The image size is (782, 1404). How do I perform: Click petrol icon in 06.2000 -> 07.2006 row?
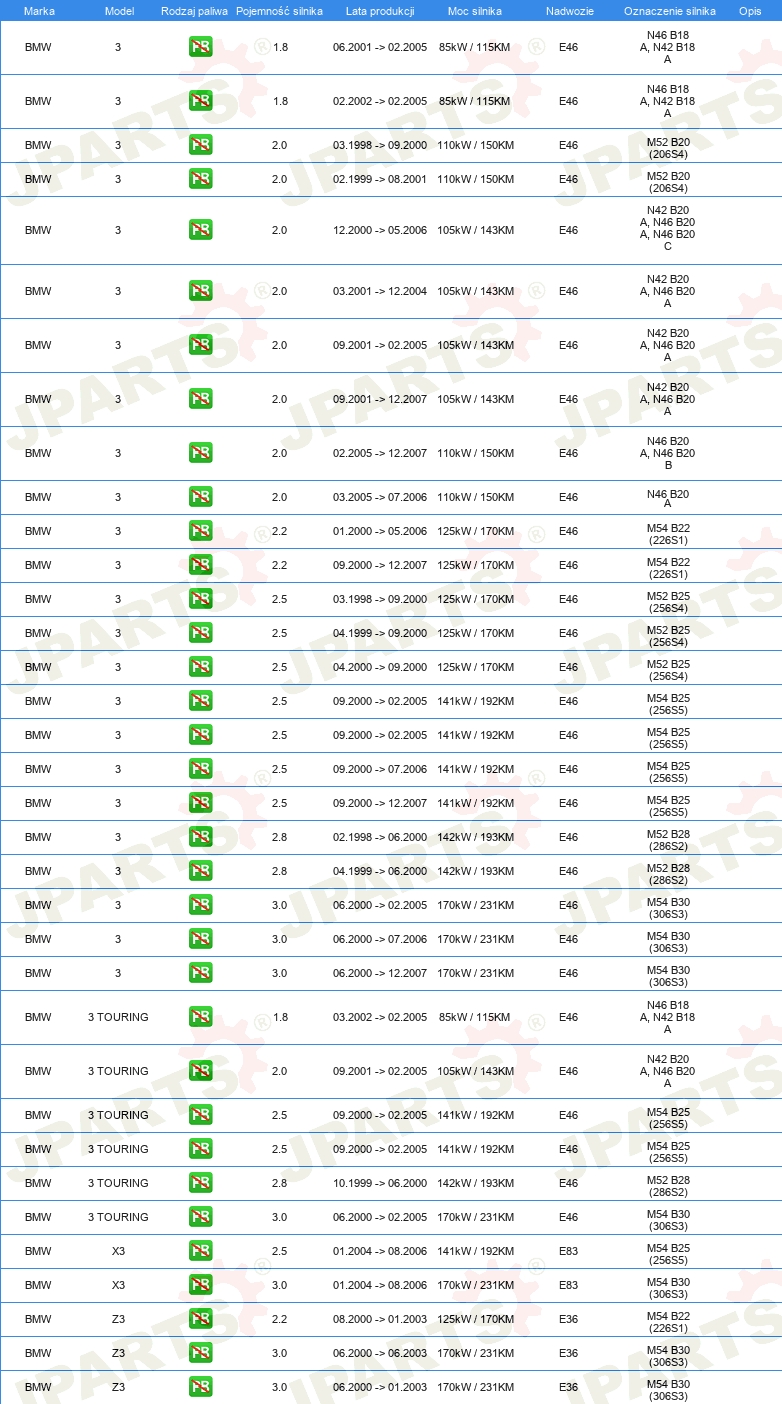tap(200, 939)
